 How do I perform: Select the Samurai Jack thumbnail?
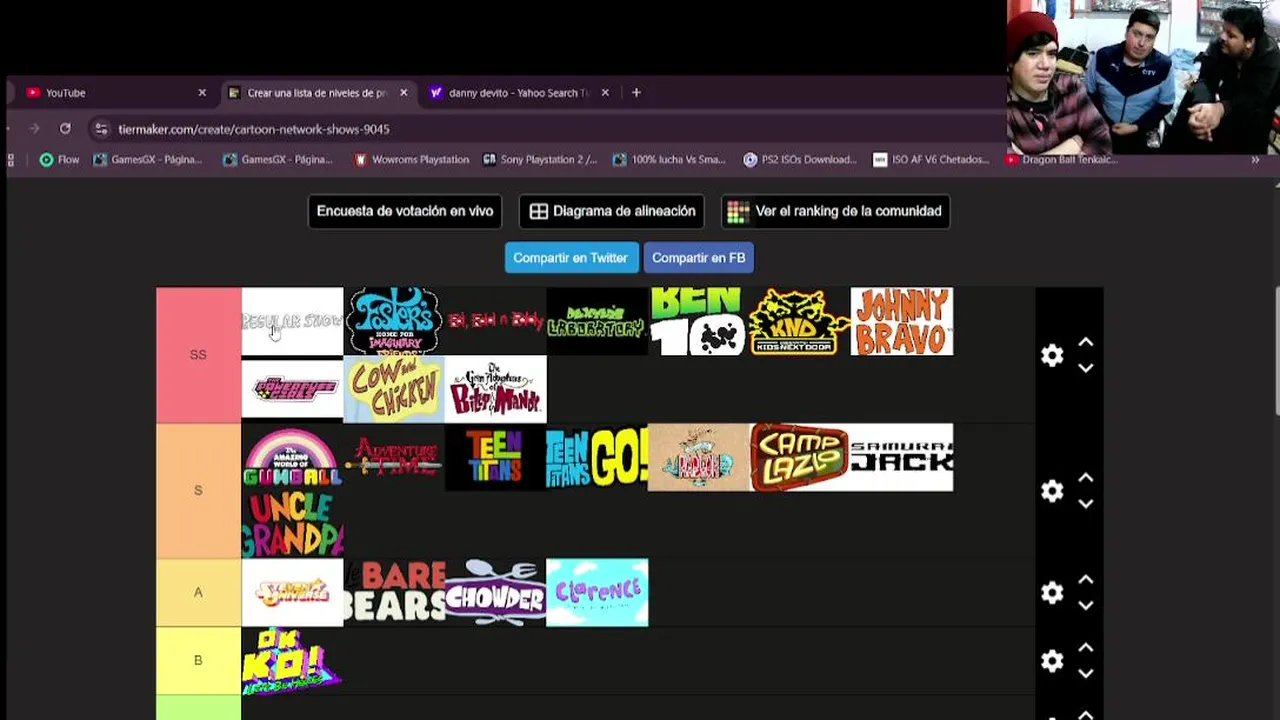[x=901, y=457]
